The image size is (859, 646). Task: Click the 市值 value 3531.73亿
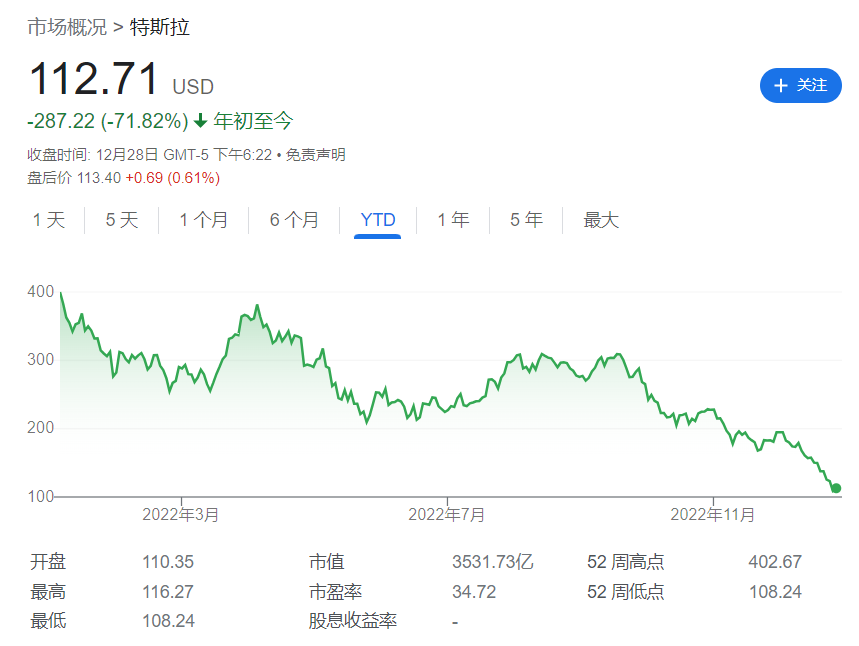pyautogui.click(x=493, y=562)
